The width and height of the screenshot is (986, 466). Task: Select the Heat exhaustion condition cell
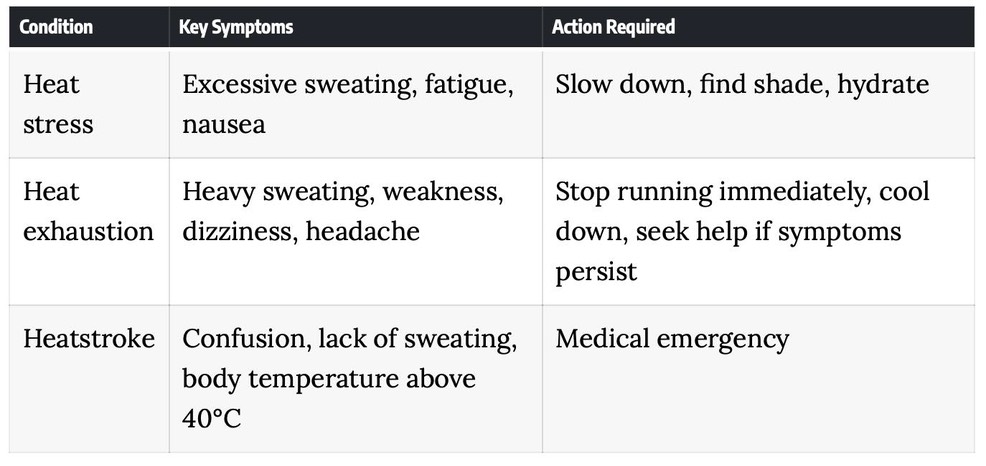pos(89,231)
